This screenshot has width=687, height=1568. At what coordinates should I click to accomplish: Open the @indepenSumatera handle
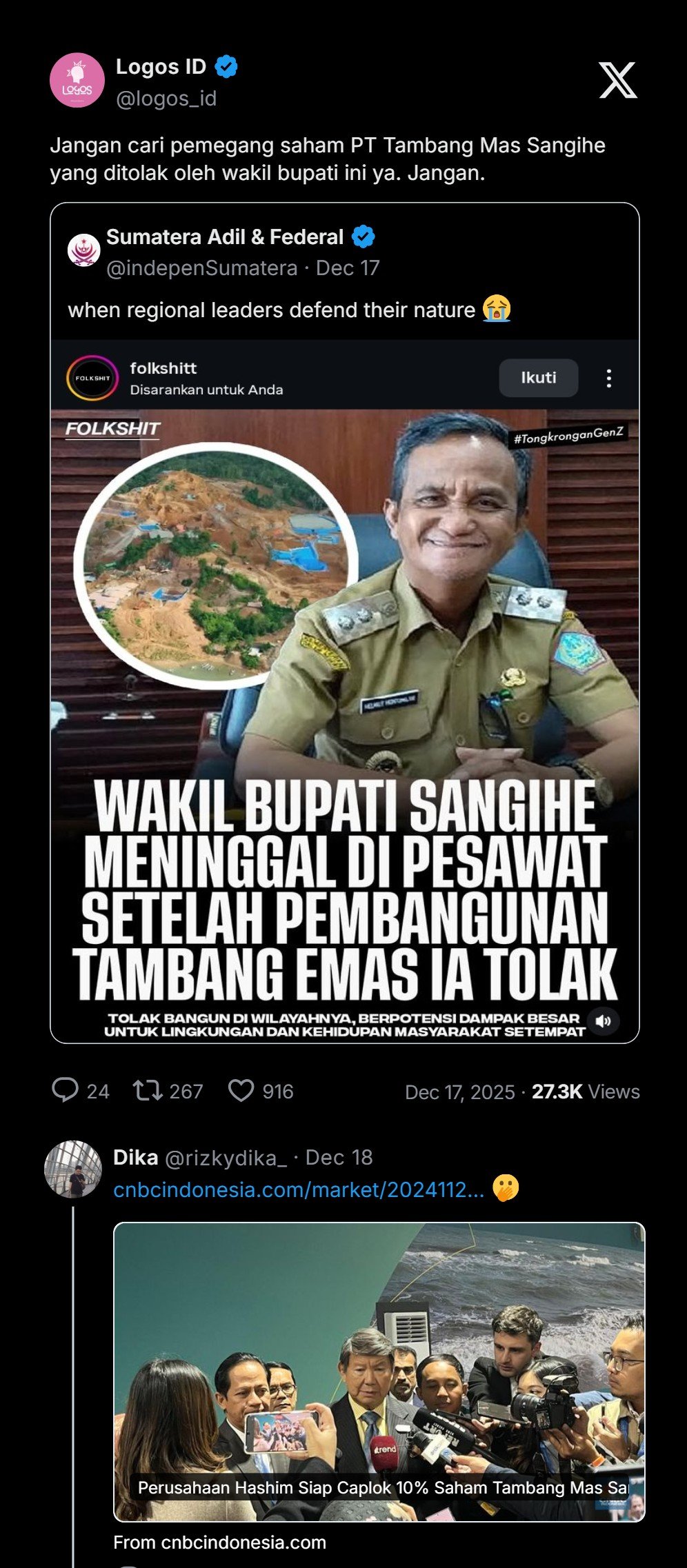click(202, 268)
